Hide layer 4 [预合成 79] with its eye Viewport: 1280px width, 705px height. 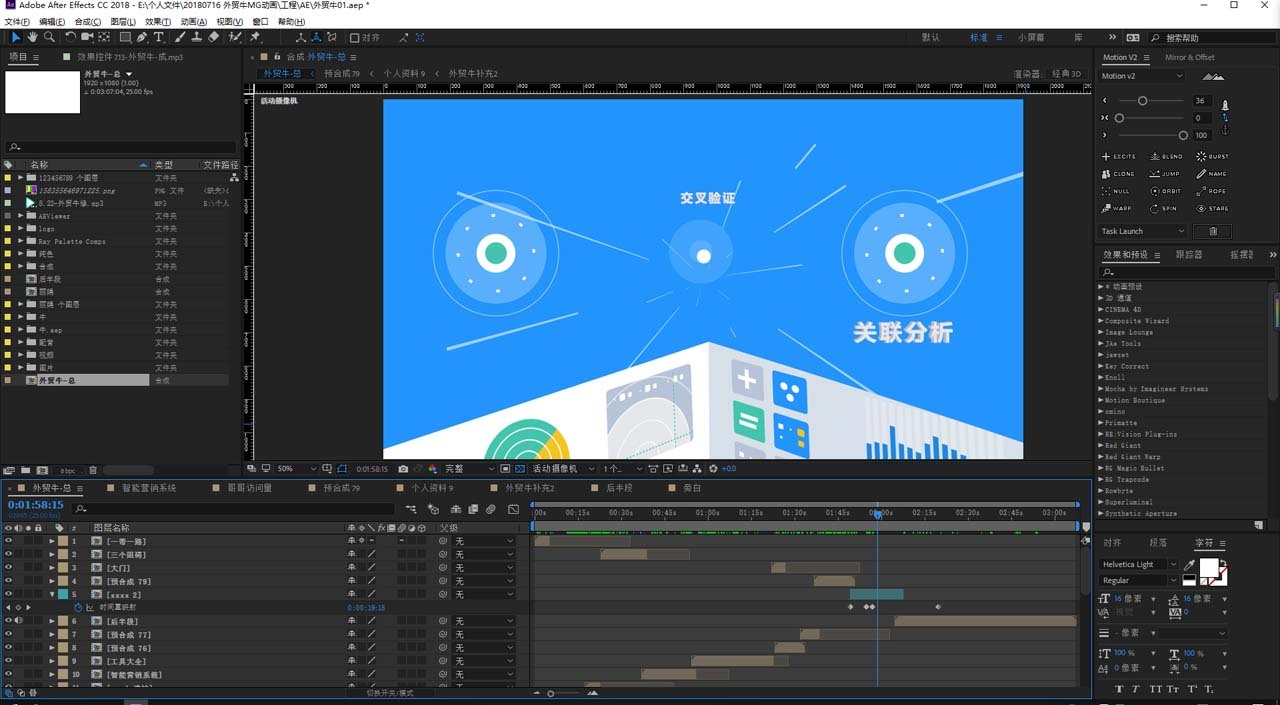click(x=8, y=581)
